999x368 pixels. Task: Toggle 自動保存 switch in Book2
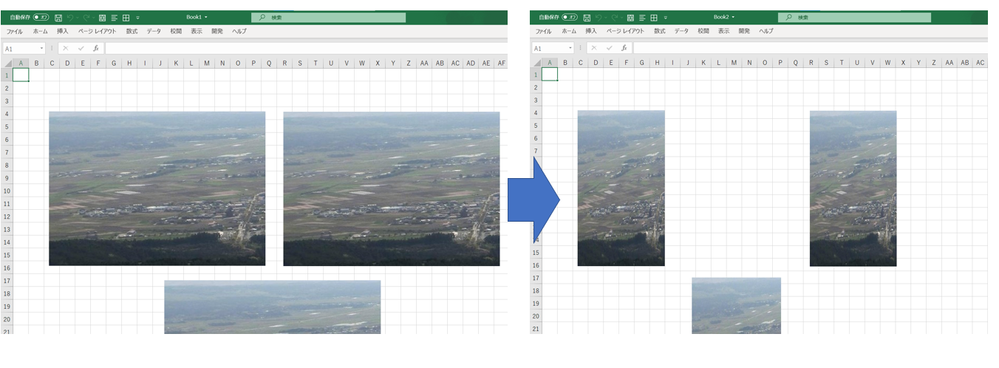(570, 18)
